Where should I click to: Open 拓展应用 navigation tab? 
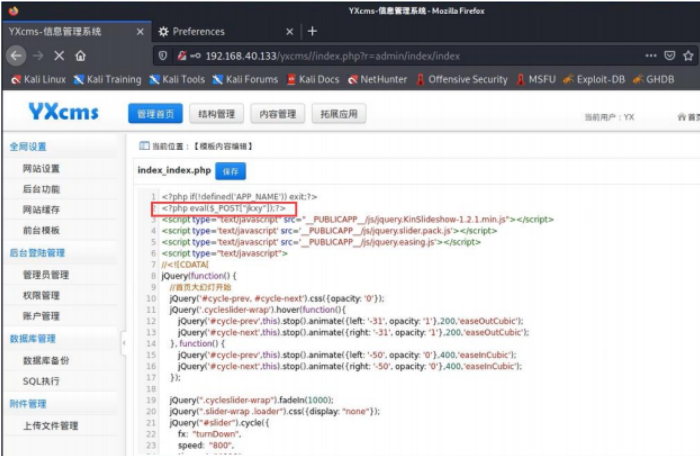[x=339, y=114]
